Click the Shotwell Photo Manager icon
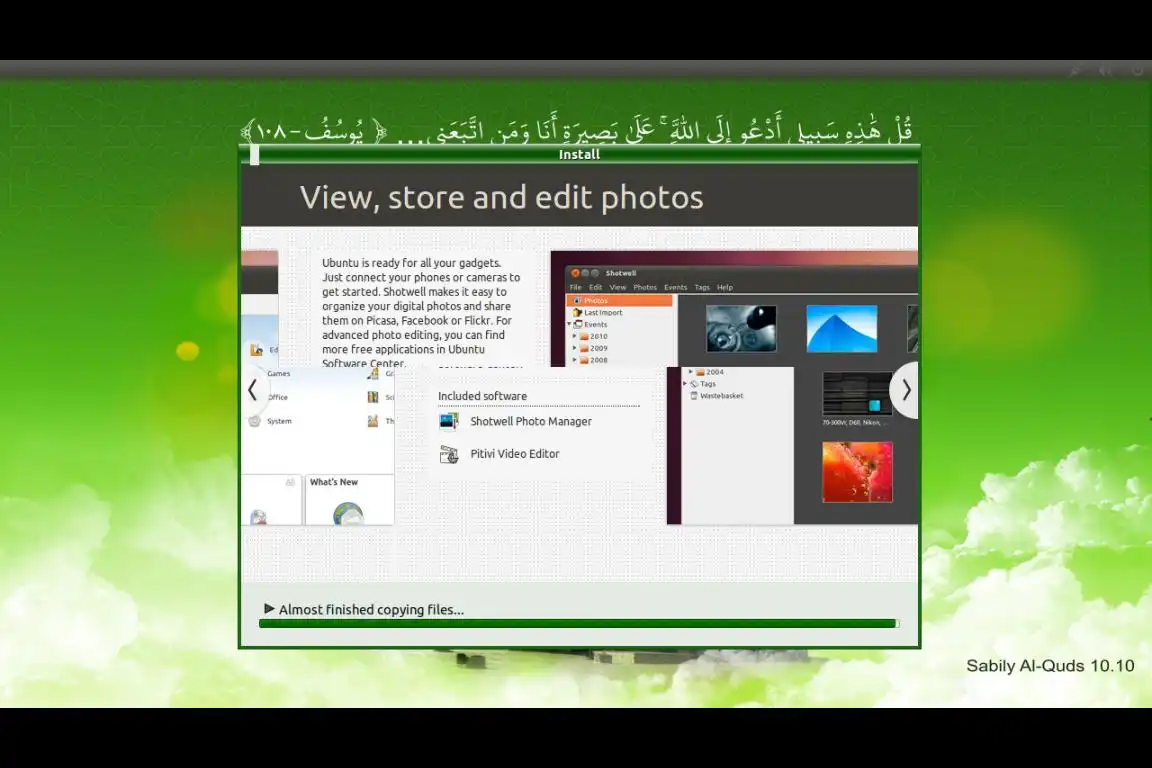 449,421
